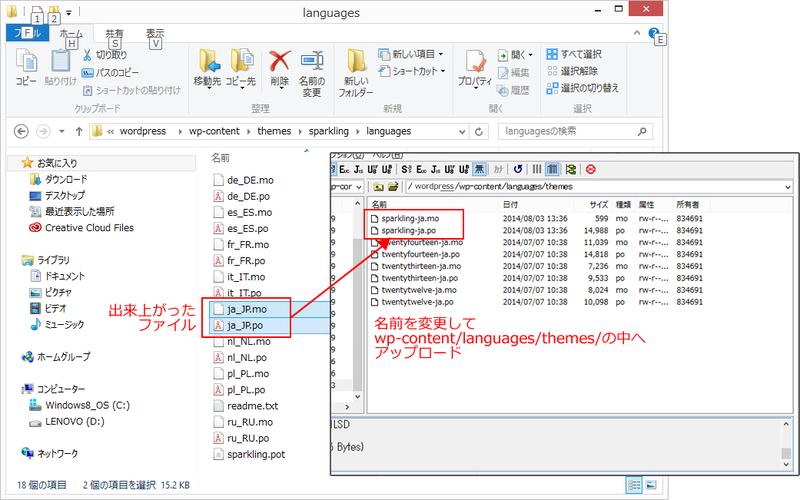Open recent locations dropdown next to forward
800x500 pixels.
[x=62, y=132]
